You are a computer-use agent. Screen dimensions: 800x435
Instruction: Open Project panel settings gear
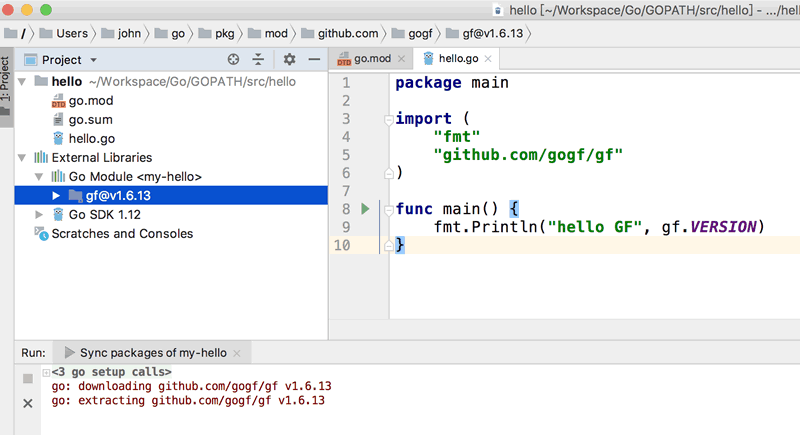[289, 60]
